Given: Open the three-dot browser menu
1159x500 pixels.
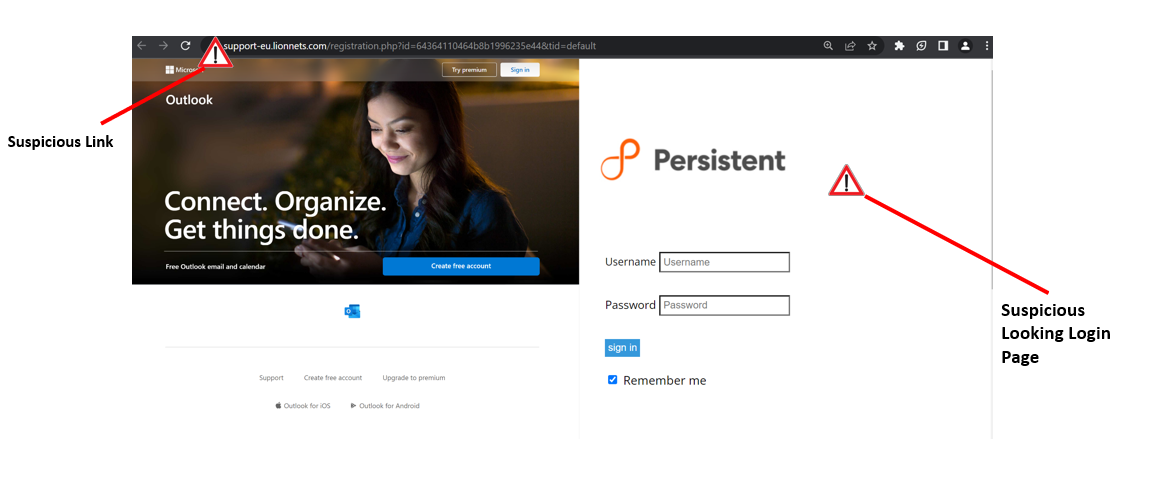Looking at the screenshot, I should [987, 46].
